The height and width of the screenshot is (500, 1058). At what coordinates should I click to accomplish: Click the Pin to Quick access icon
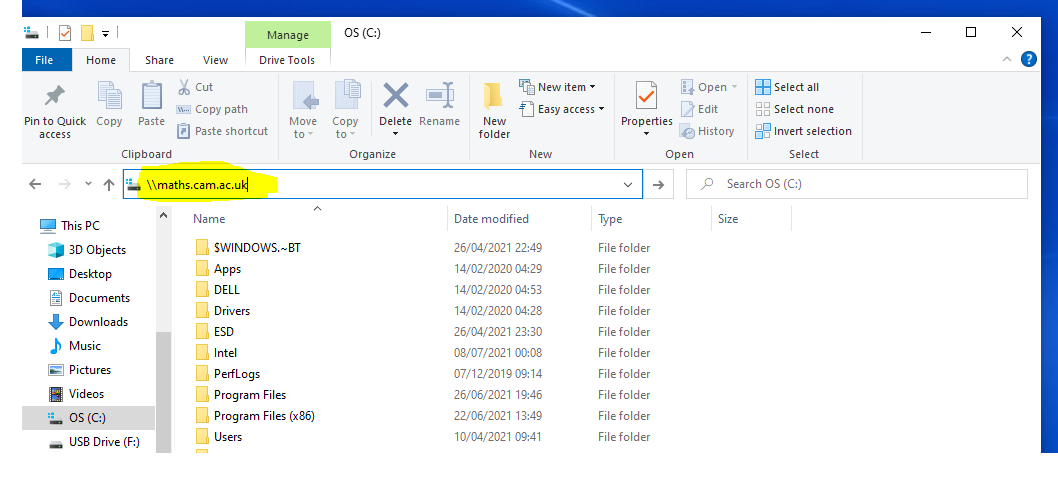54,97
